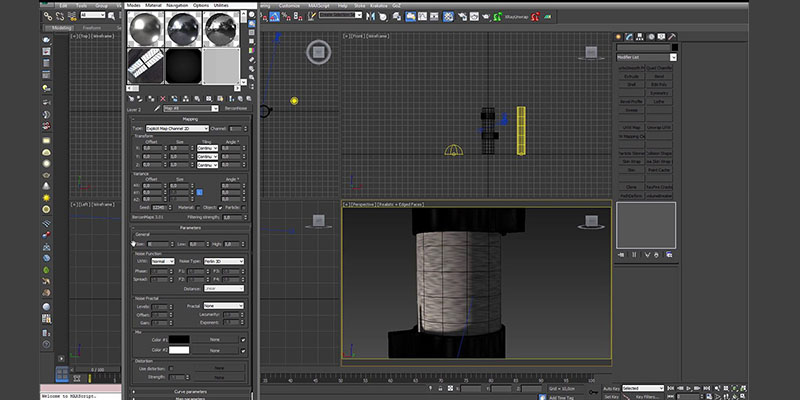Screen dimensions: 800x400
Task: Click the BerconNoise map type button
Action: pyautogui.click(x=236, y=108)
